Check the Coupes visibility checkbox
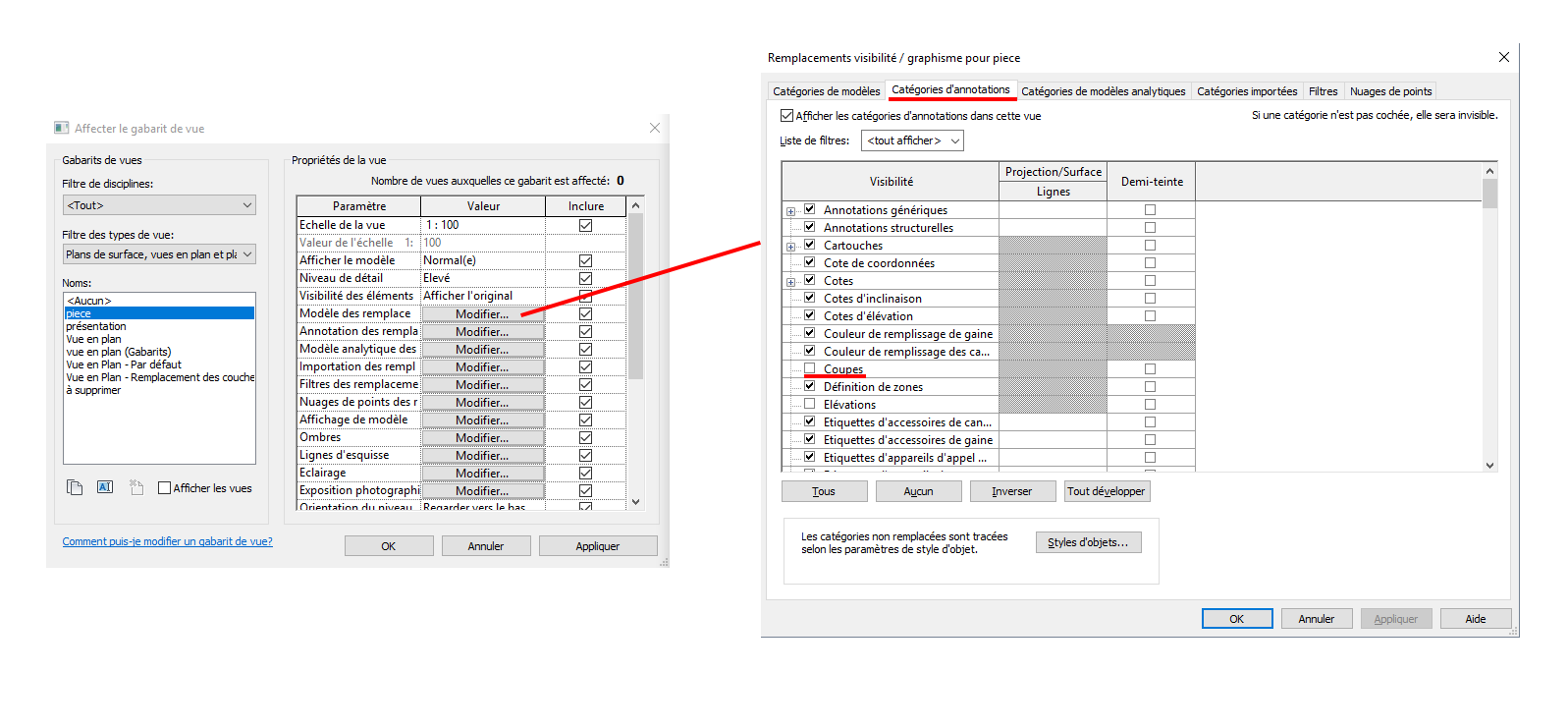This screenshot has height=728, width=1568. point(810,368)
